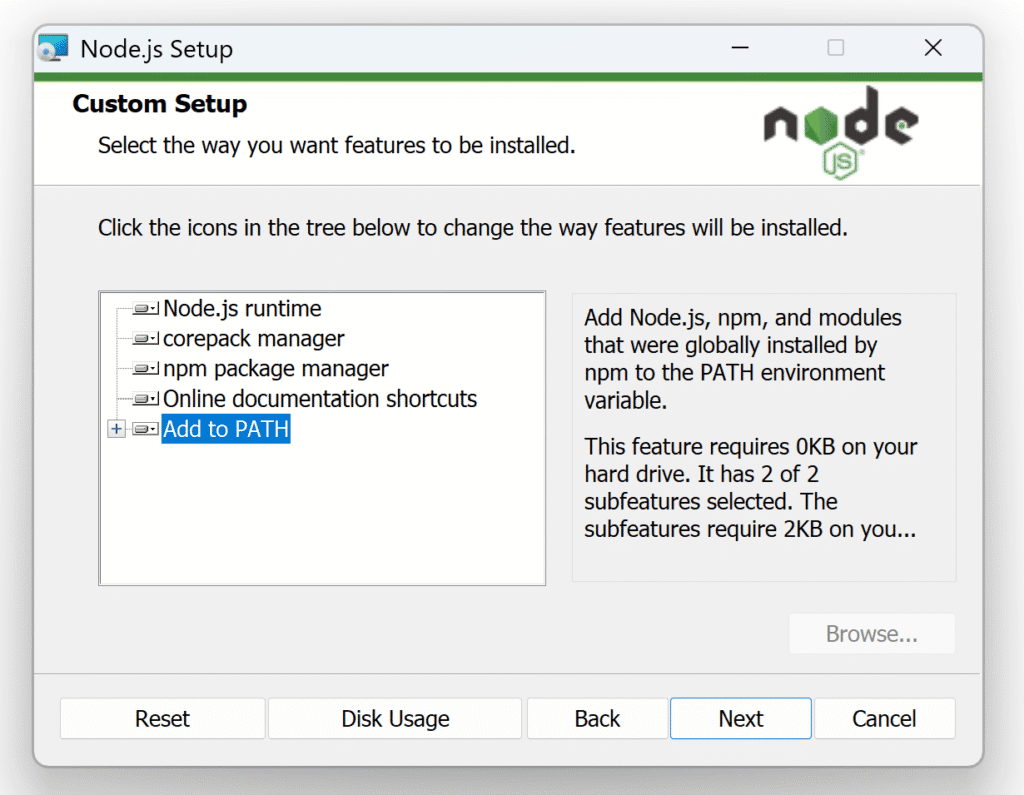The height and width of the screenshot is (795, 1024).
Task: Click the Node.js Setup installer title icon
Action: tap(53, 48)
